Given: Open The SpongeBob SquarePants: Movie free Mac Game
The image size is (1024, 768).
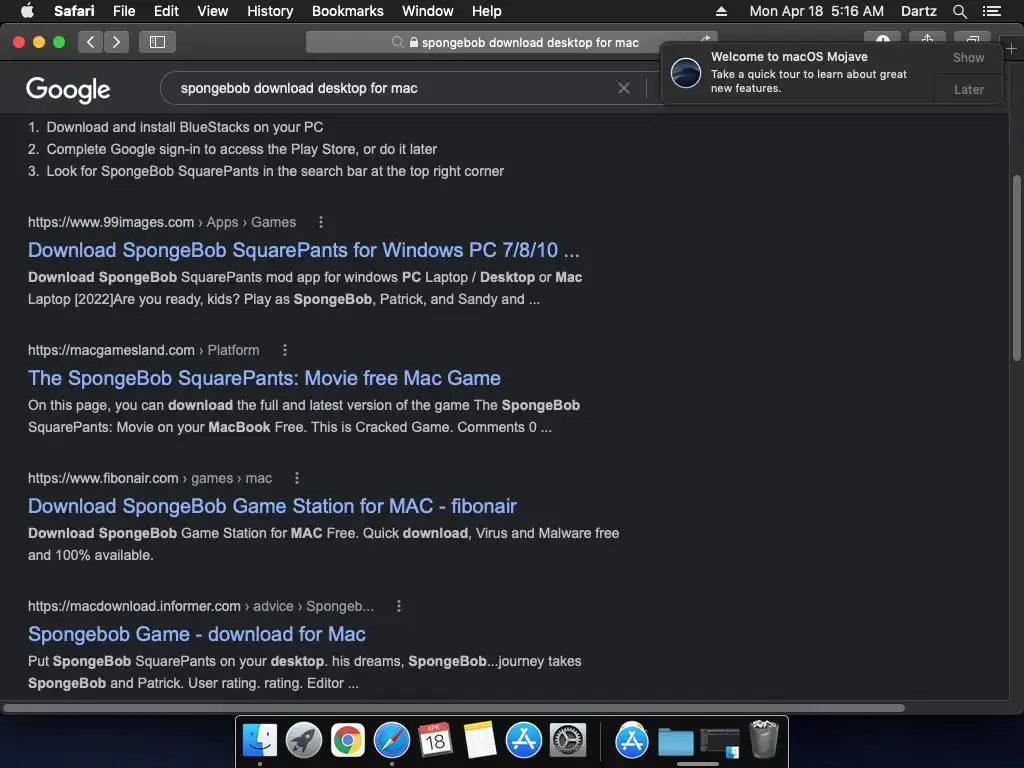Looking at the screenshot, I should 264,378.
